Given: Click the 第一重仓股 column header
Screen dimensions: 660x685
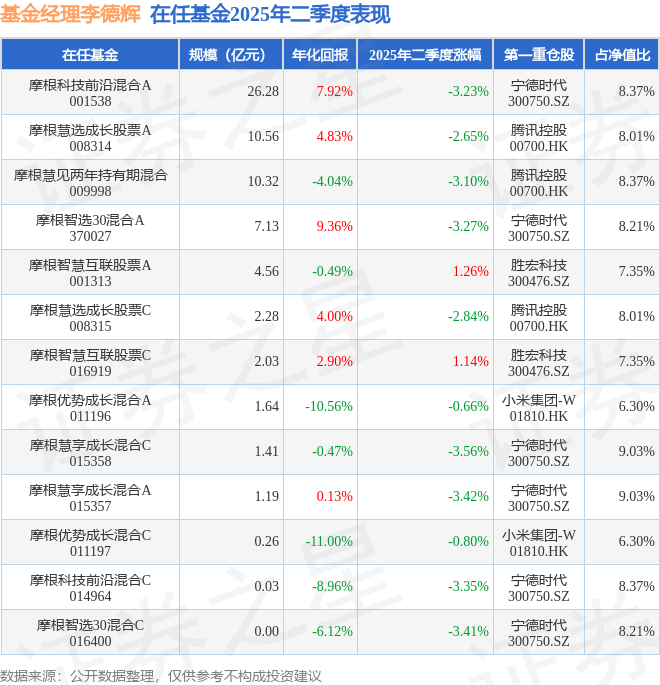Looking at the screenshot, I should (x=539, y=55).
